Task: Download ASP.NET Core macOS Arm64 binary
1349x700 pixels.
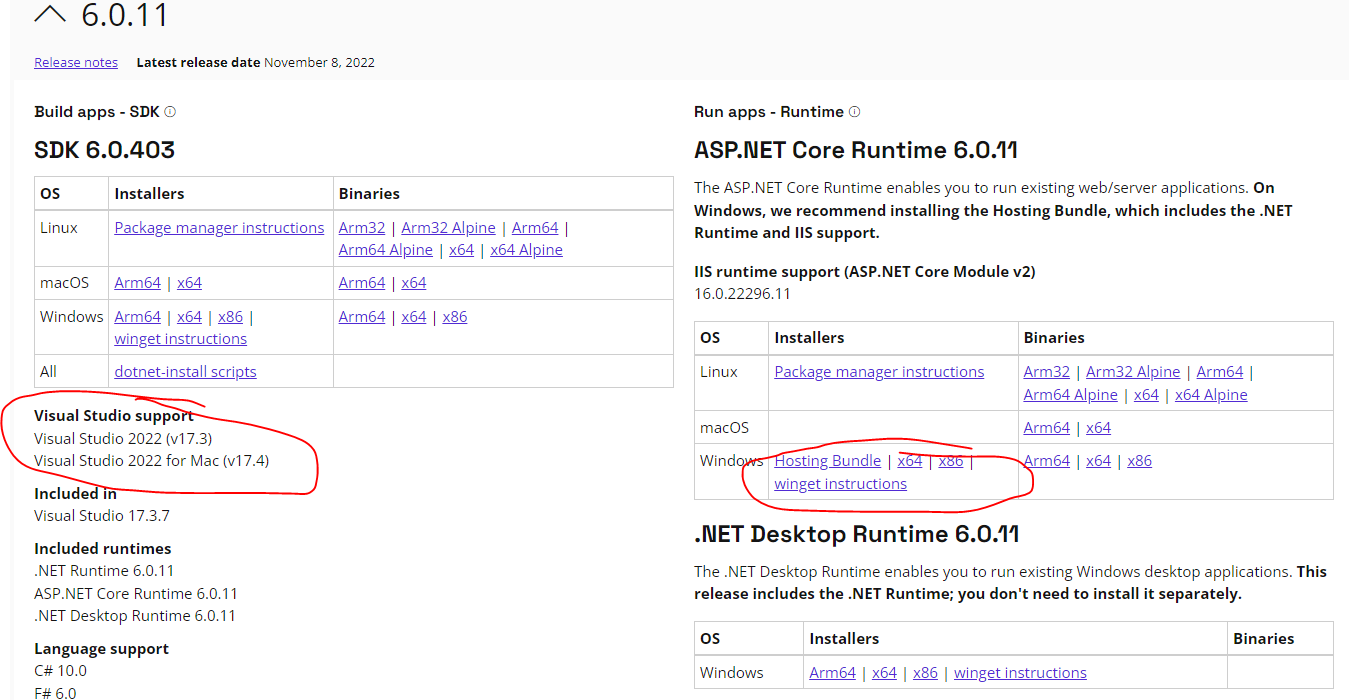Action: [1046, 428]
